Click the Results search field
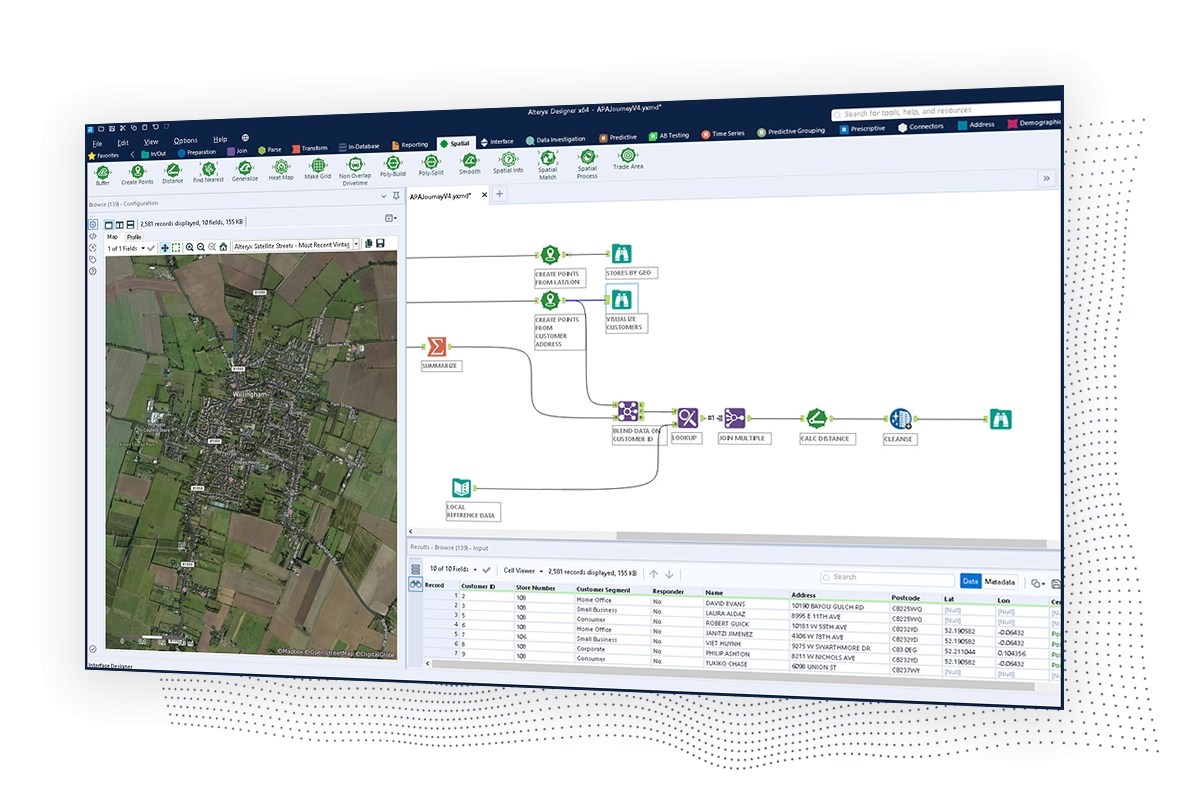The height and width of the screenshot is (797, 1179). tap(887, 577)
